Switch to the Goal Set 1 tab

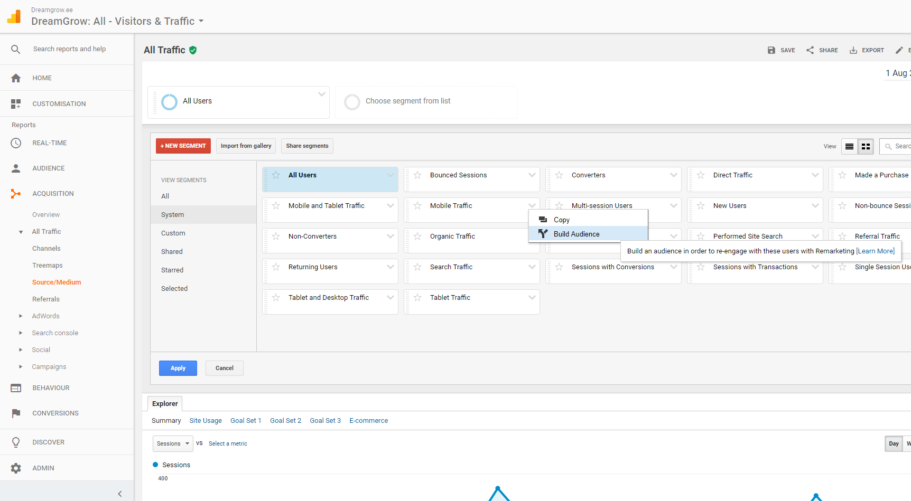246,421
